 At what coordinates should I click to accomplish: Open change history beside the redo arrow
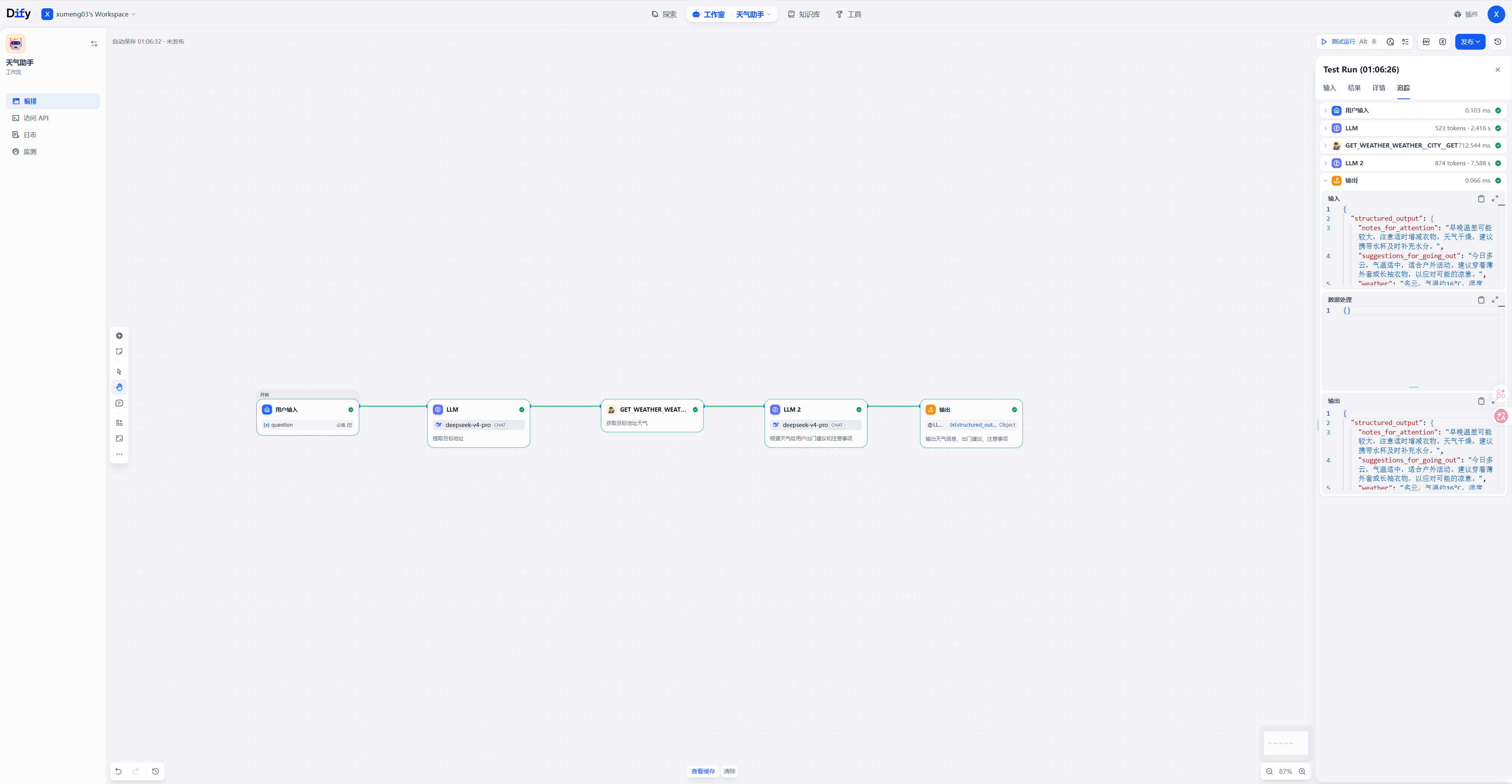pyautogui.click(x=156, y=771)
